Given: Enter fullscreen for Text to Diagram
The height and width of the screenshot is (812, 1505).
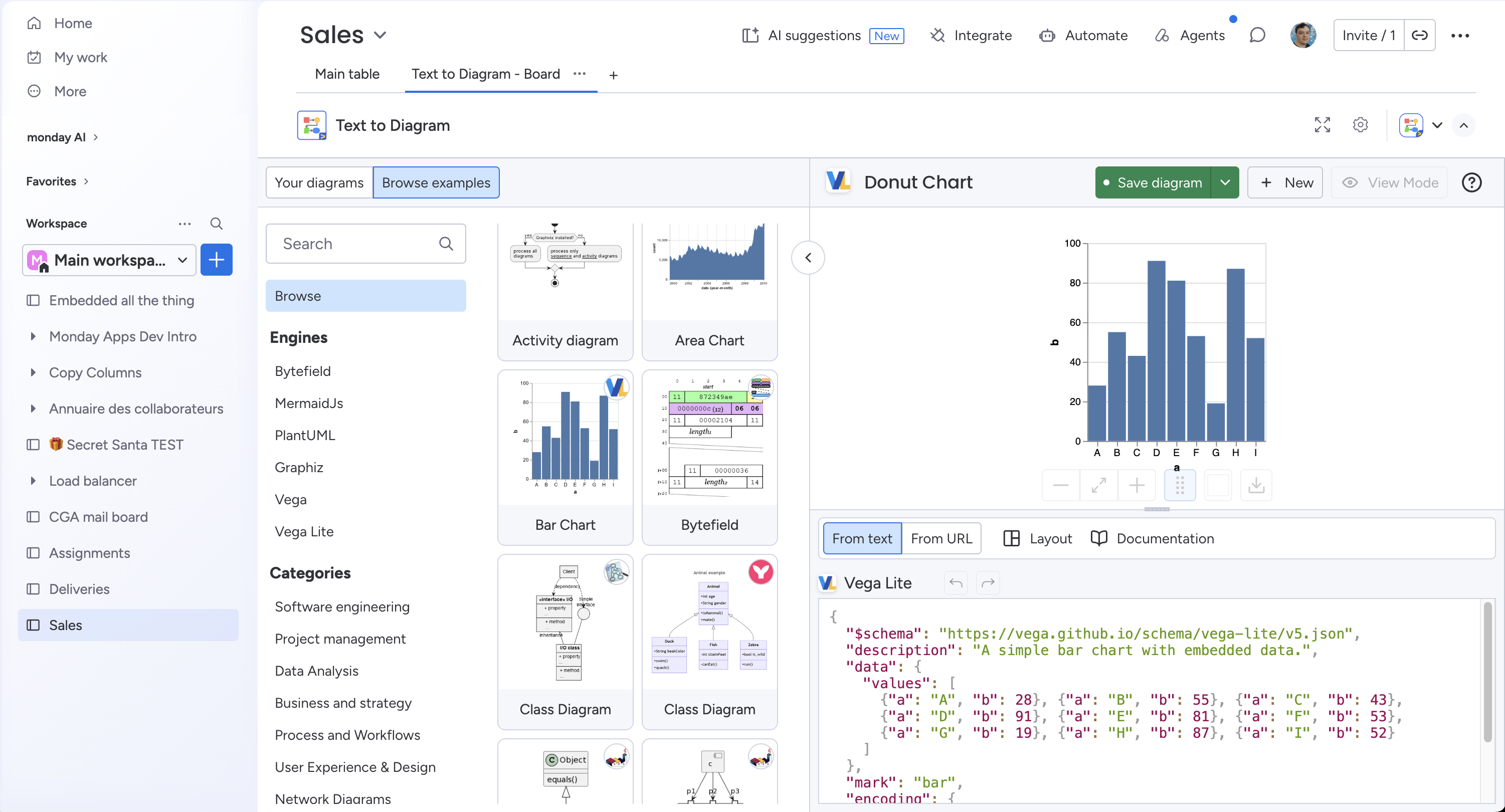Looking at the screenshot, I should tap(1322, 125).
